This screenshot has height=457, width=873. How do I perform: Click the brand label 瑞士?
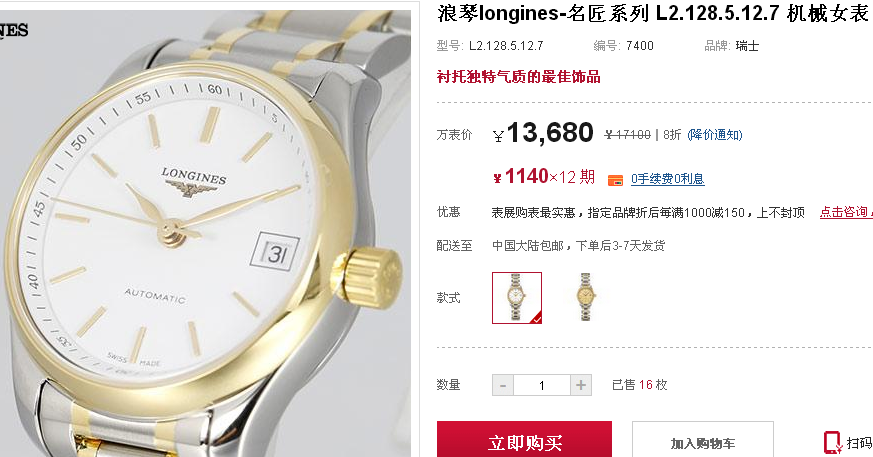(747, 46)
